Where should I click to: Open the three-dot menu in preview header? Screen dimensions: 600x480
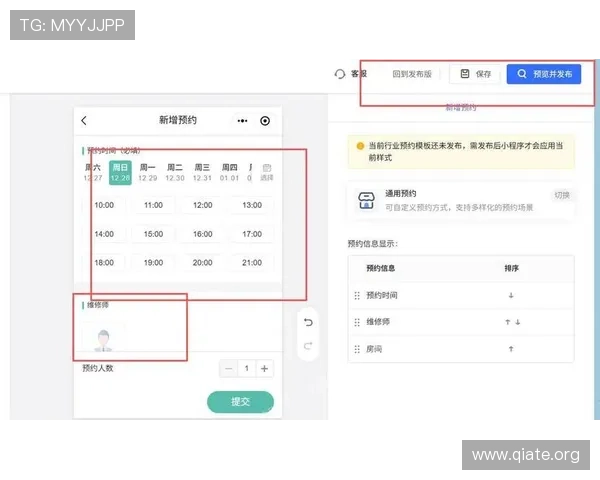(242, 121)
